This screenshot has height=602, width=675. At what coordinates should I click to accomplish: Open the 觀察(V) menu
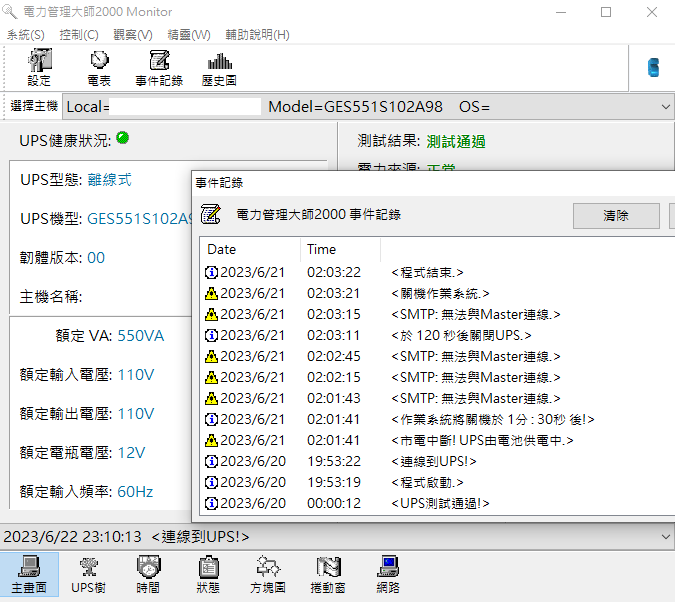(133, 35)
